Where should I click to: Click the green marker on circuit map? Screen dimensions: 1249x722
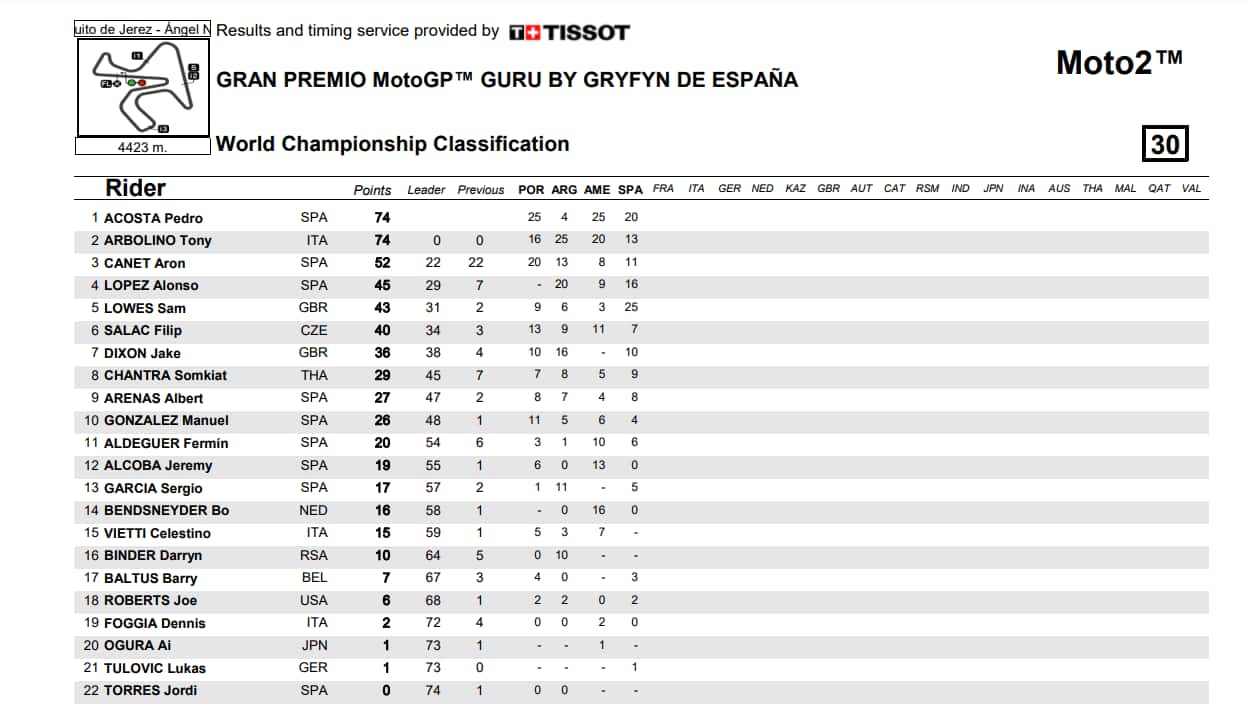[x=131, y=82]
